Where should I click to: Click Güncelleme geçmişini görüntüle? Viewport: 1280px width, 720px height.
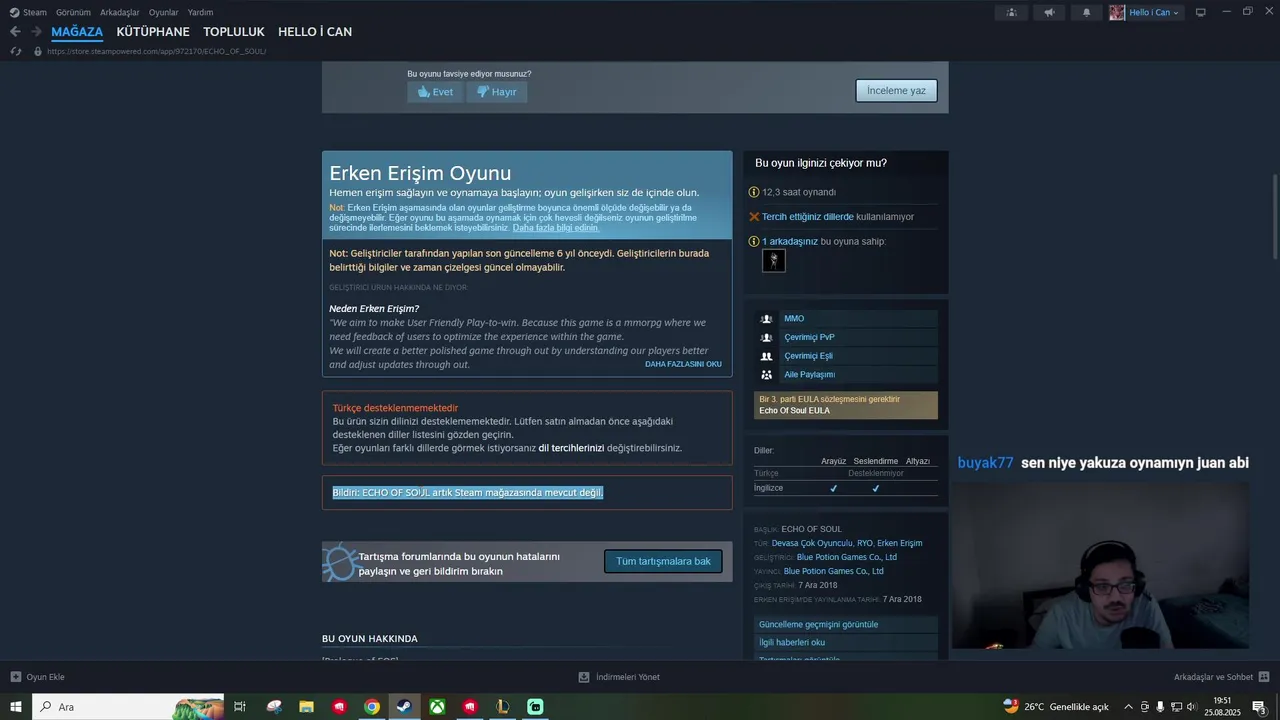pyautogui.click(x=846, y=624)
